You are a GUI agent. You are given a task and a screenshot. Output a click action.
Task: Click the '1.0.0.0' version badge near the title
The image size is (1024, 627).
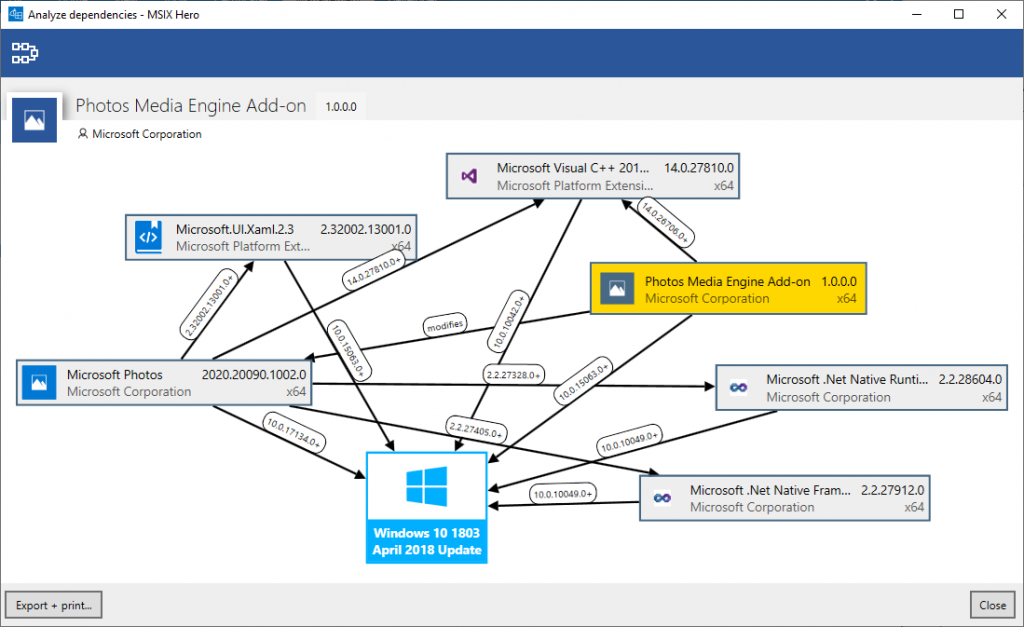tap(340, 104)
